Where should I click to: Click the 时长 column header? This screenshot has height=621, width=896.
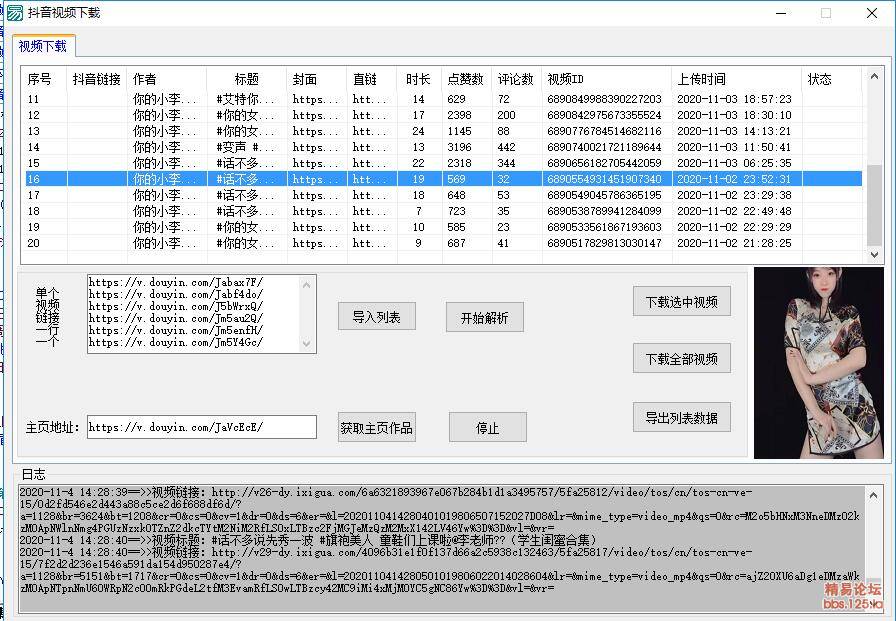419,79
